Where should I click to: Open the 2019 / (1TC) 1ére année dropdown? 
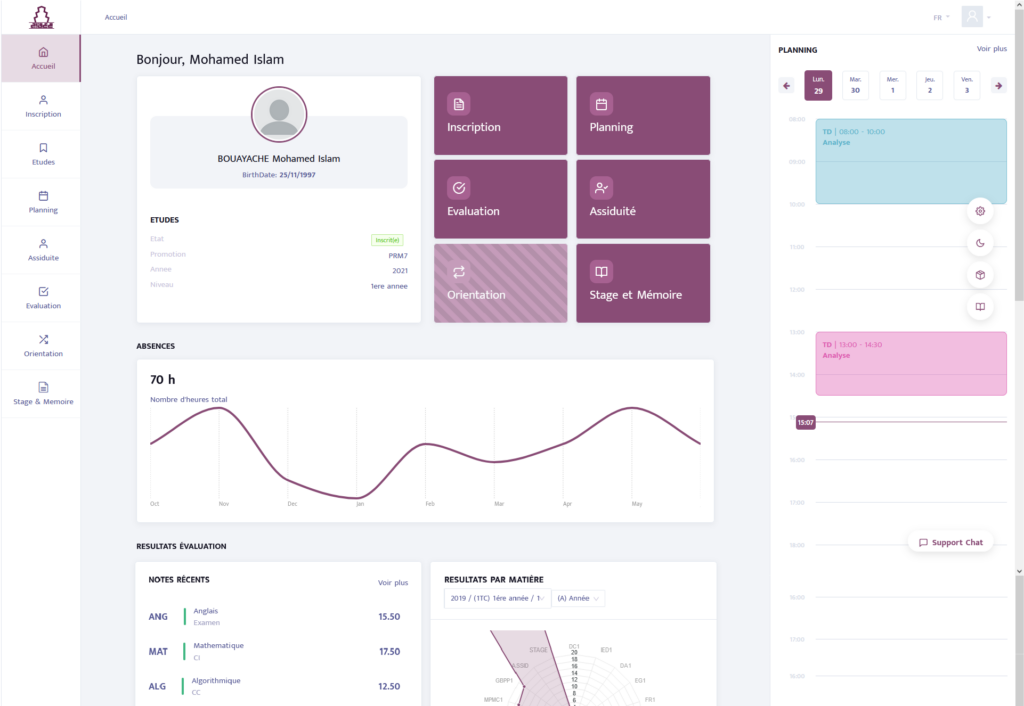[497, 598]
